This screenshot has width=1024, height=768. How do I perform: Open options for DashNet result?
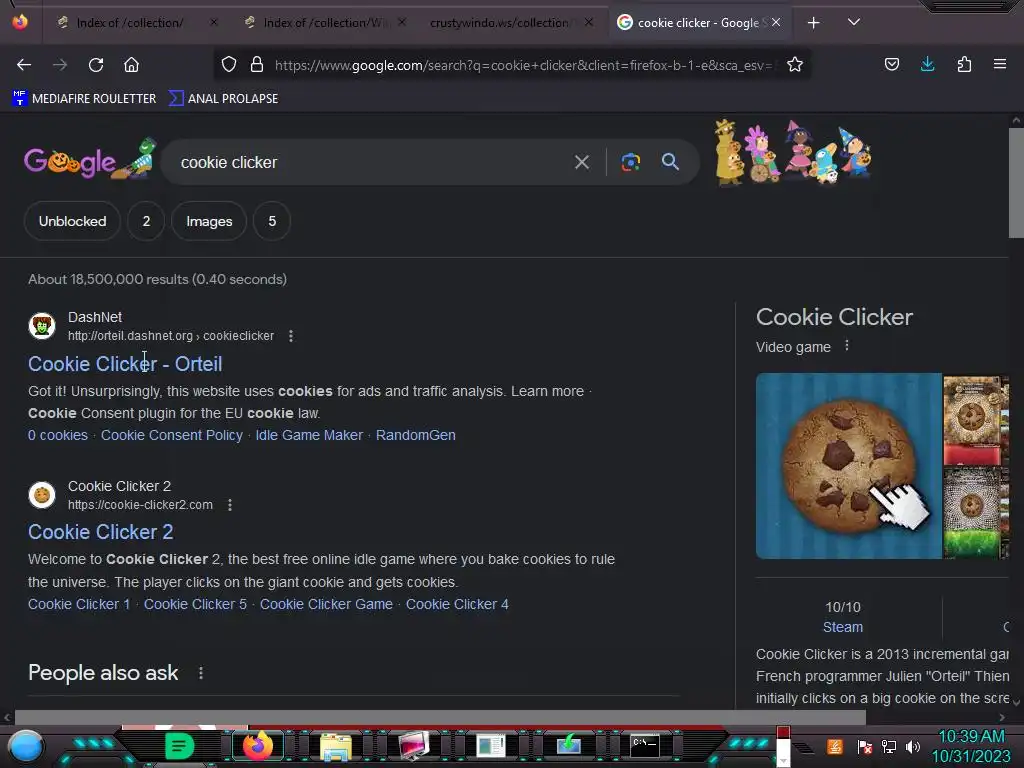(x=291, y=336)
